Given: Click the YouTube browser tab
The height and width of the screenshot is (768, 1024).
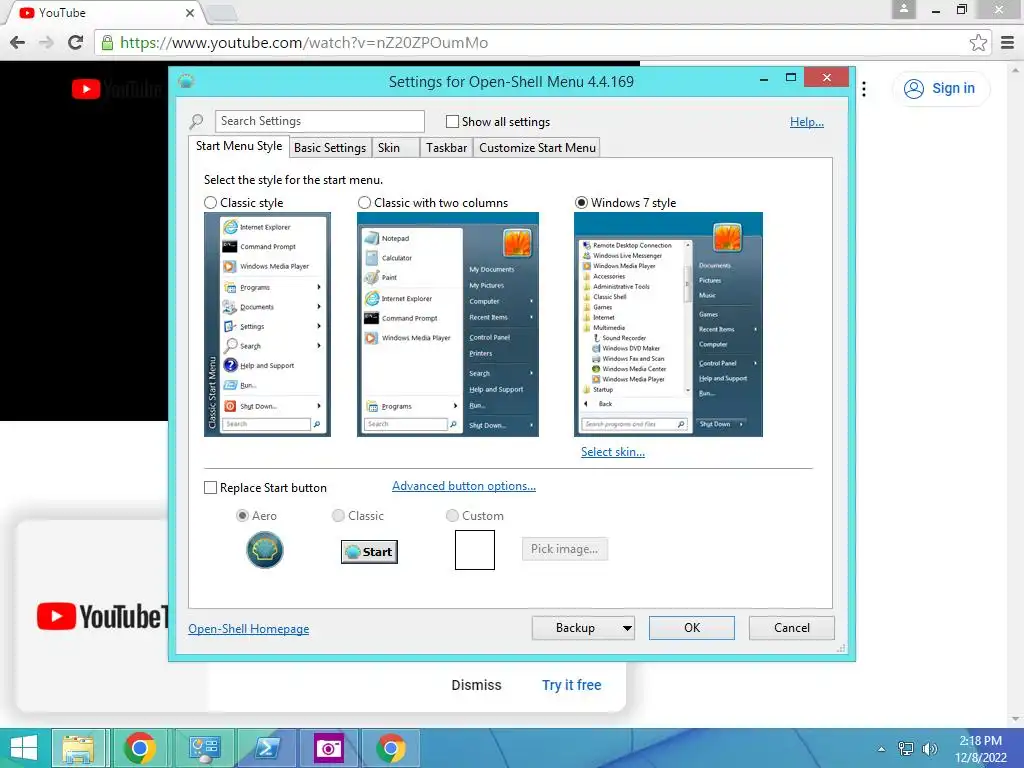Looking at the screenshot, I should (104, 13).
